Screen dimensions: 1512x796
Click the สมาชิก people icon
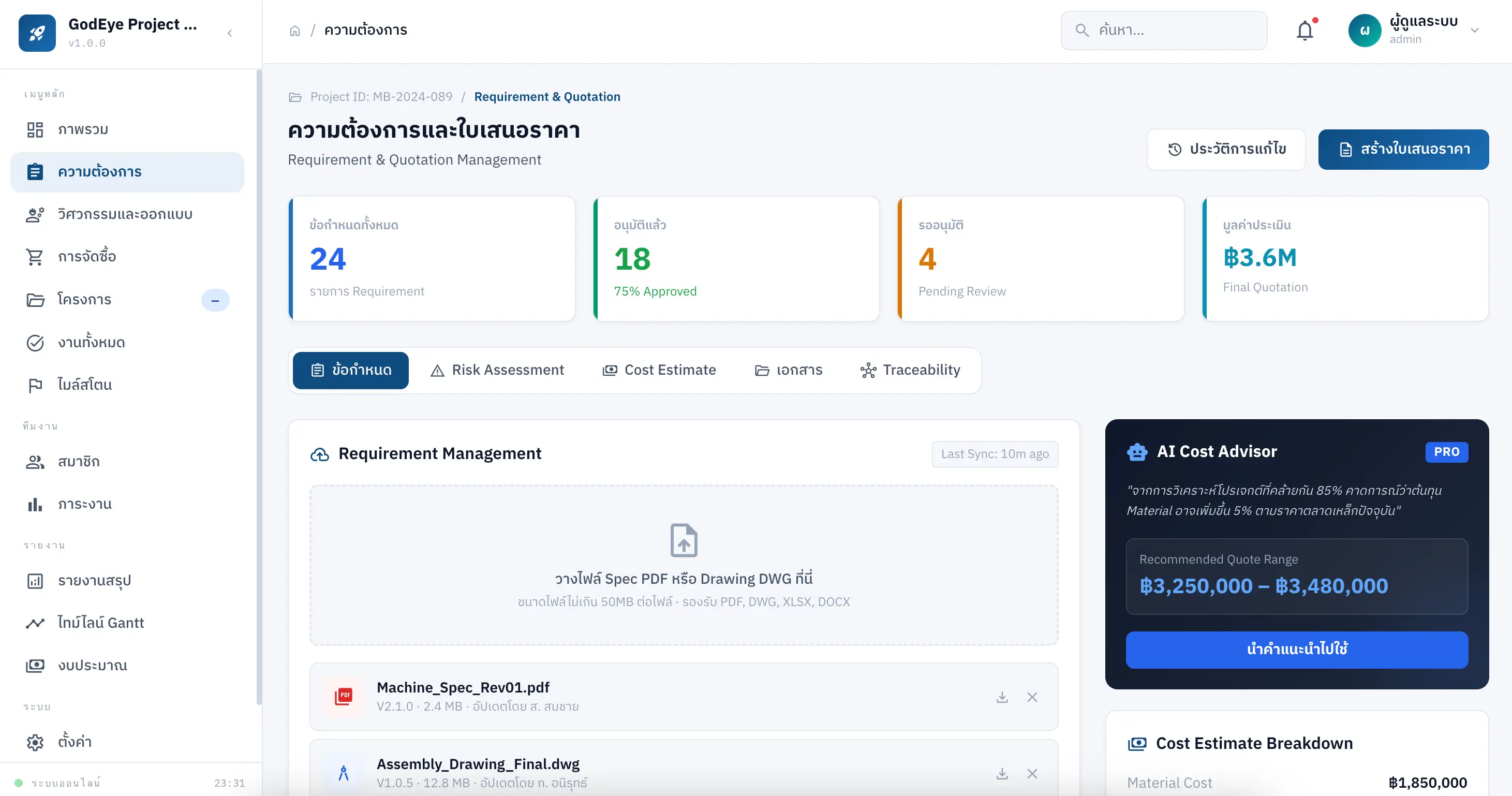(x=35, y=462)
